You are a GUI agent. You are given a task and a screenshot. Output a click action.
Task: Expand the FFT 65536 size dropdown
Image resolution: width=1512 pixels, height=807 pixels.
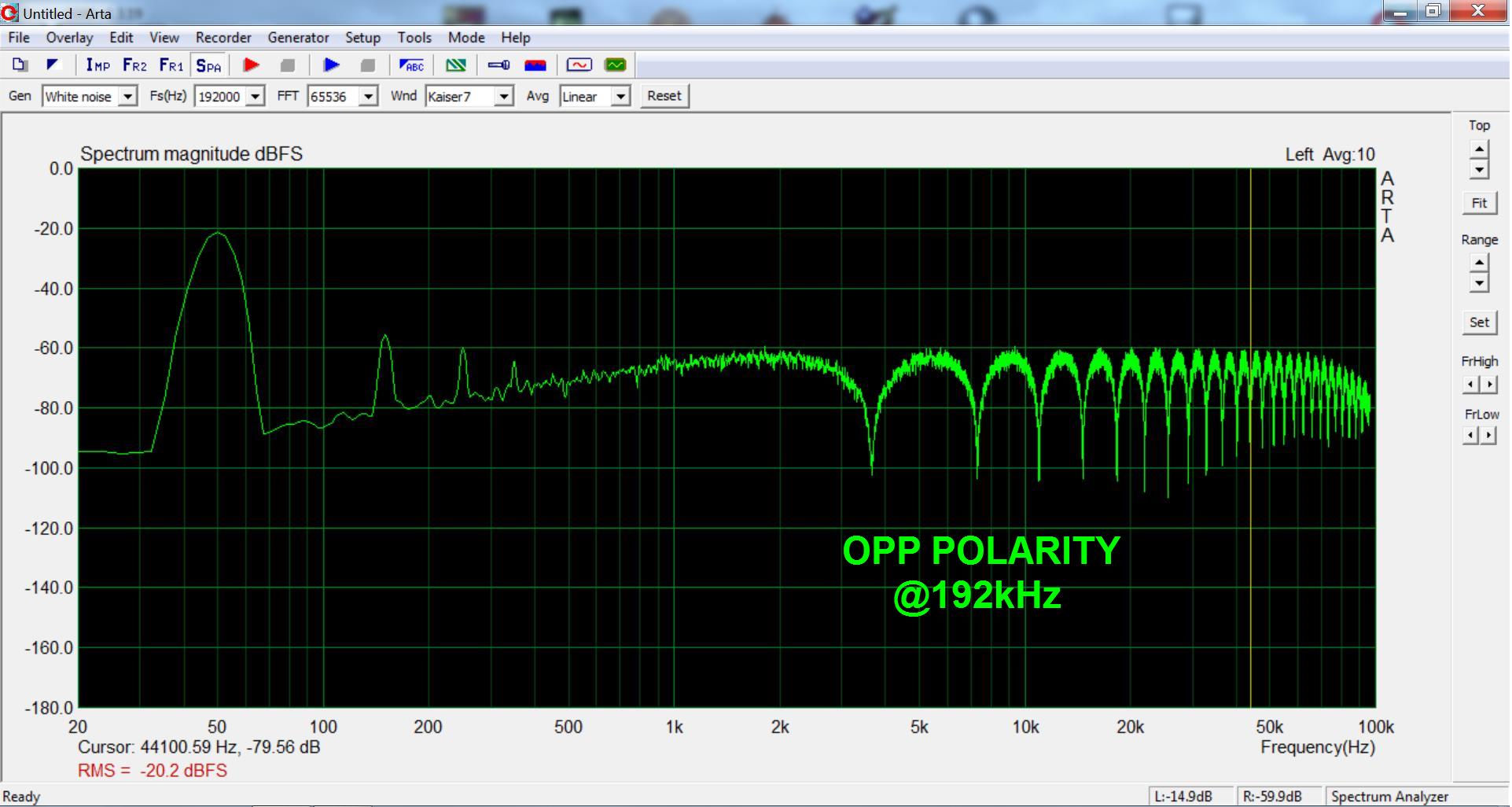click(368, 97)
